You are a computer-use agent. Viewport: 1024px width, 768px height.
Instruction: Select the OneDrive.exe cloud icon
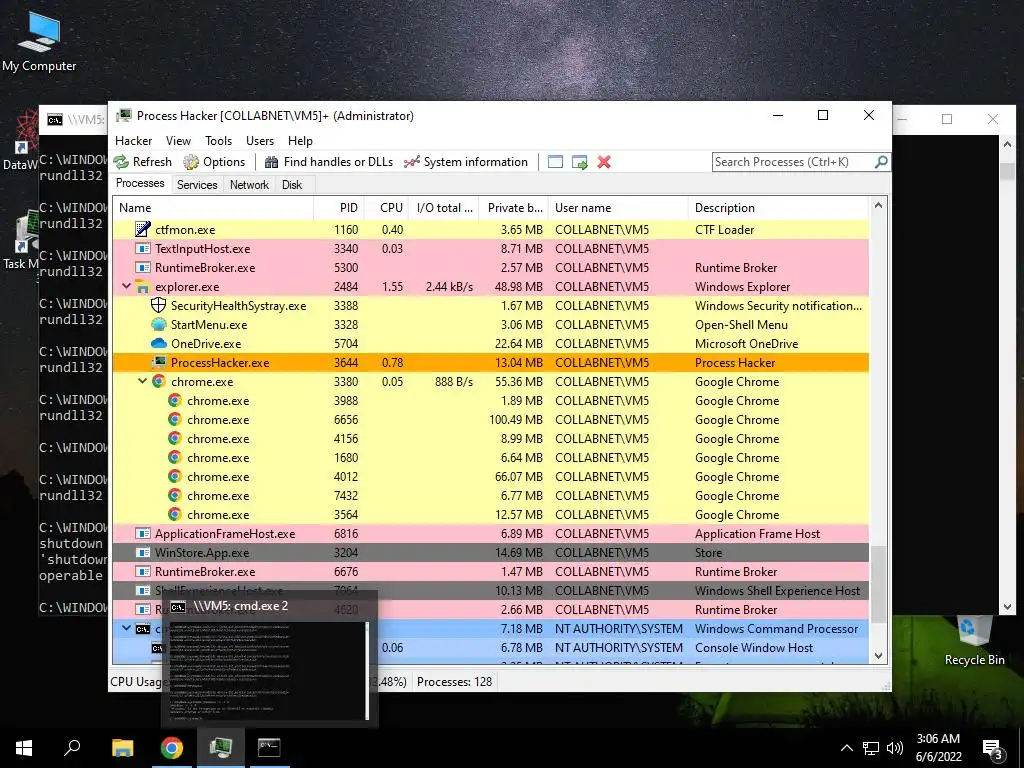(159, 343)
